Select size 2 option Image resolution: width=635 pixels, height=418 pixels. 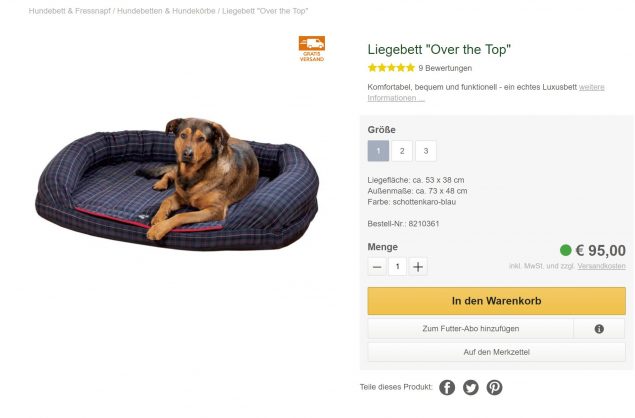[402, 151]
